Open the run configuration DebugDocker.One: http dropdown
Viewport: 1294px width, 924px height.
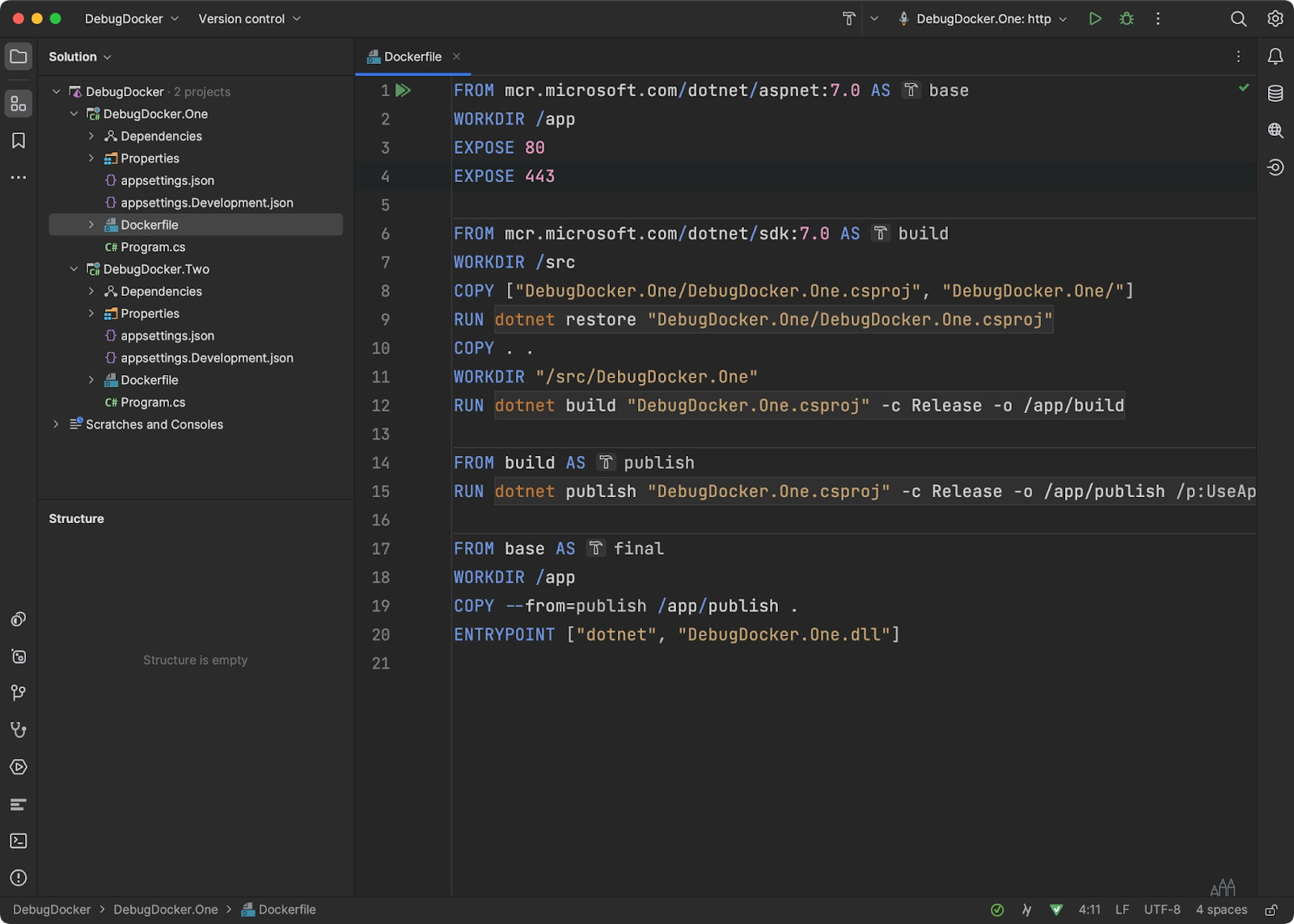tap(983, 19)
